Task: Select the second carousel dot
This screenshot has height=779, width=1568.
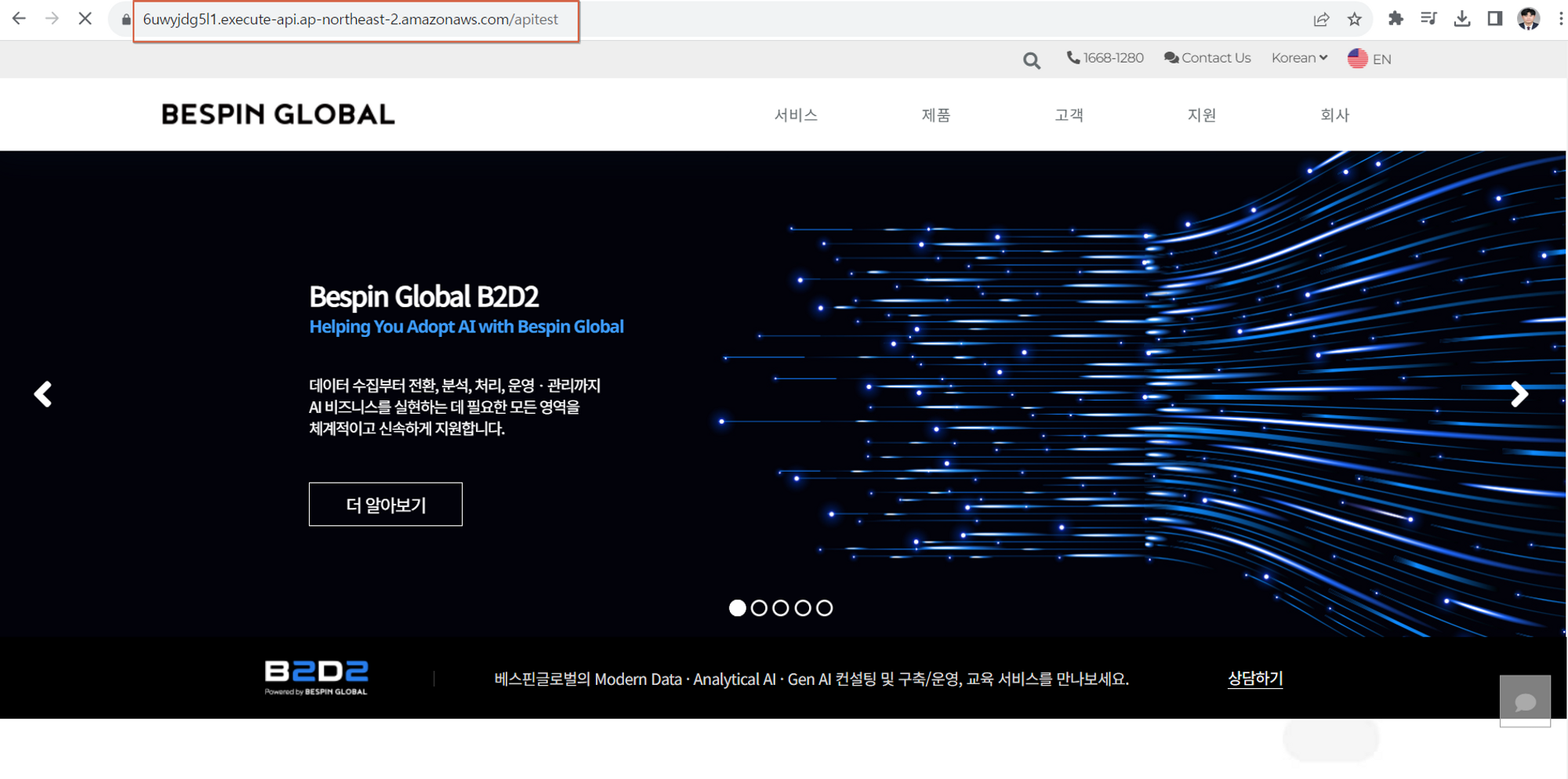Action: pos(759,608)
